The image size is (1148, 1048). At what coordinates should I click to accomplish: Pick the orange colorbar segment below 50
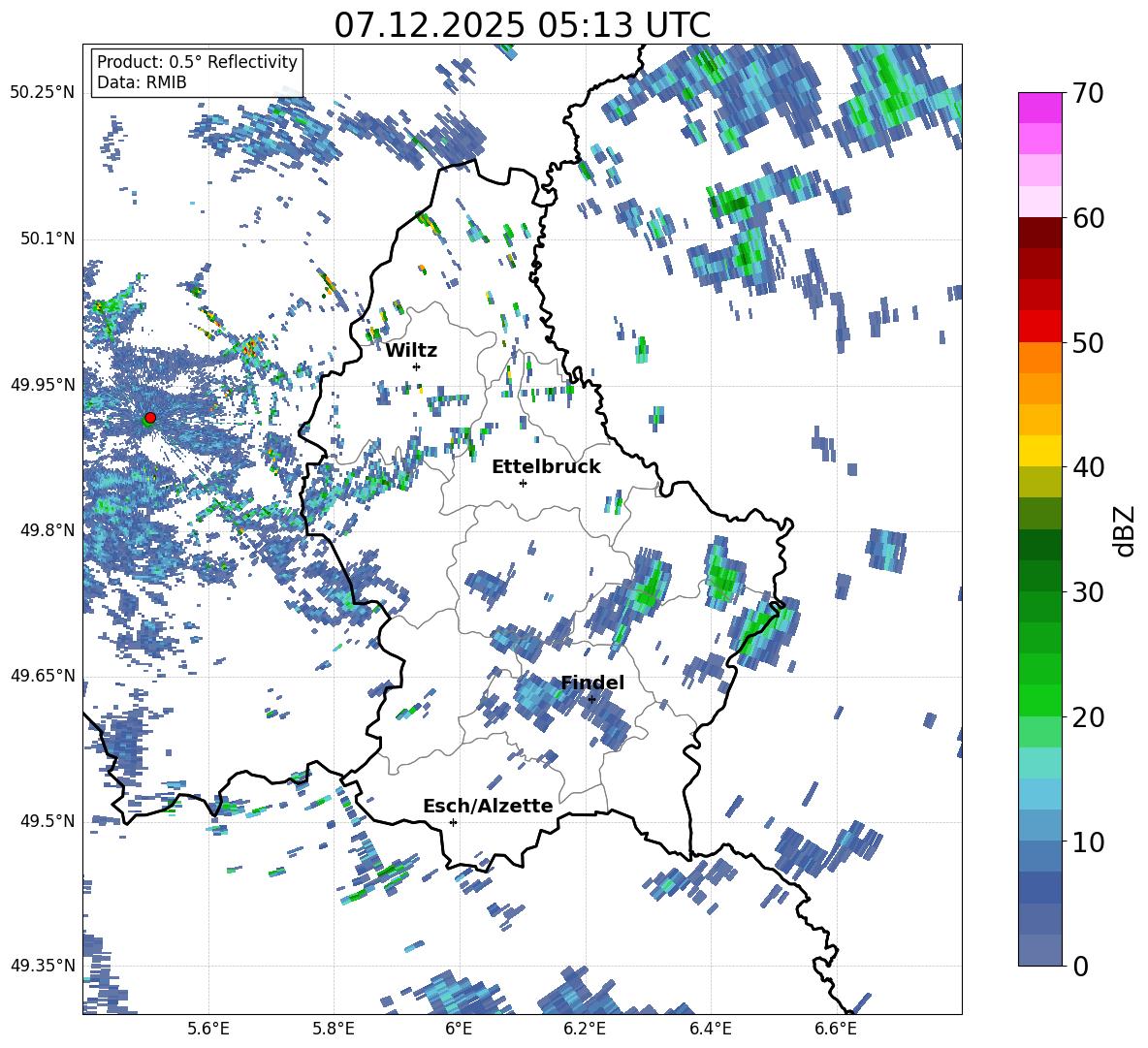pos(1039,358)
